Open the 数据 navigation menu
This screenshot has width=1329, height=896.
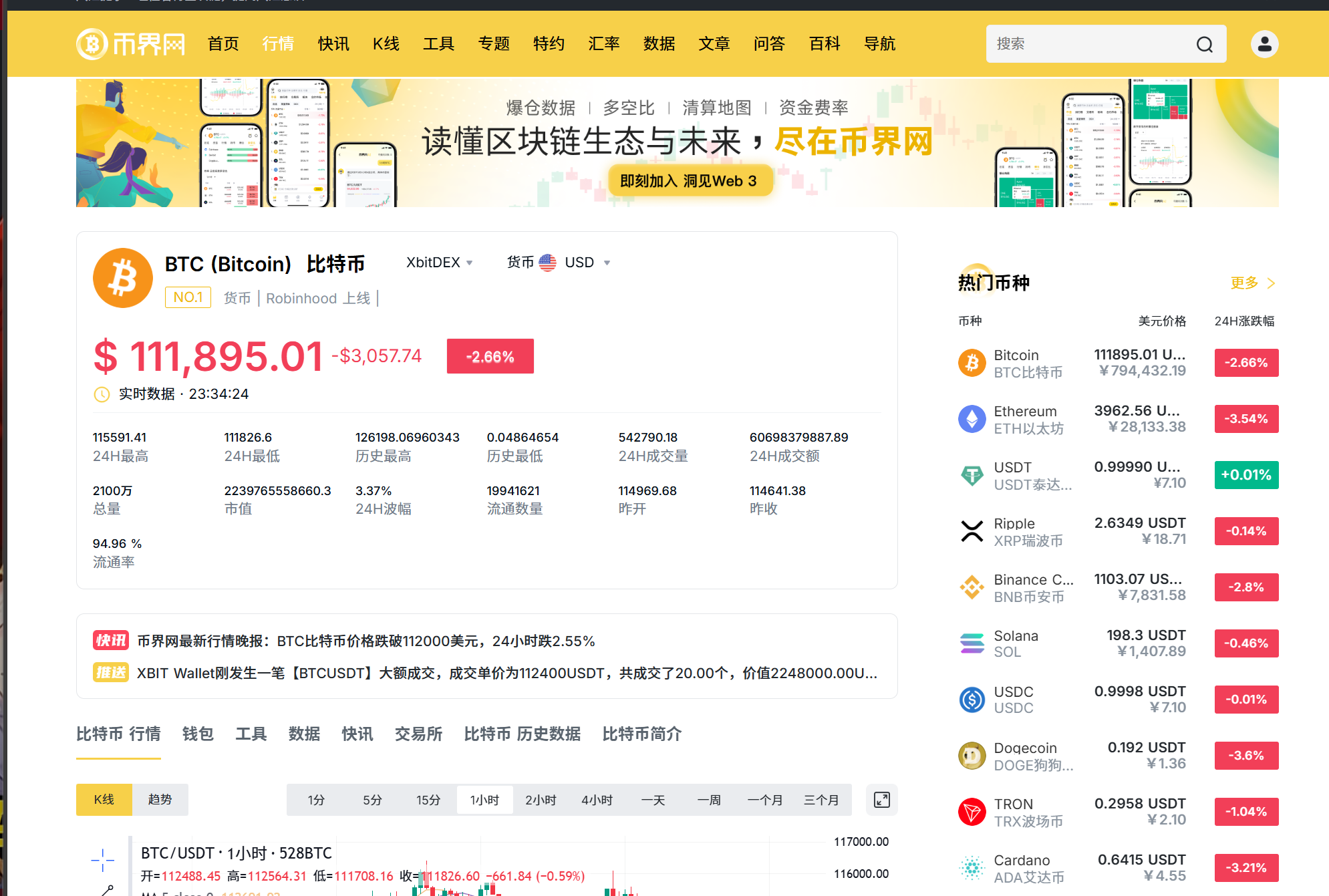tap(659, 44)
